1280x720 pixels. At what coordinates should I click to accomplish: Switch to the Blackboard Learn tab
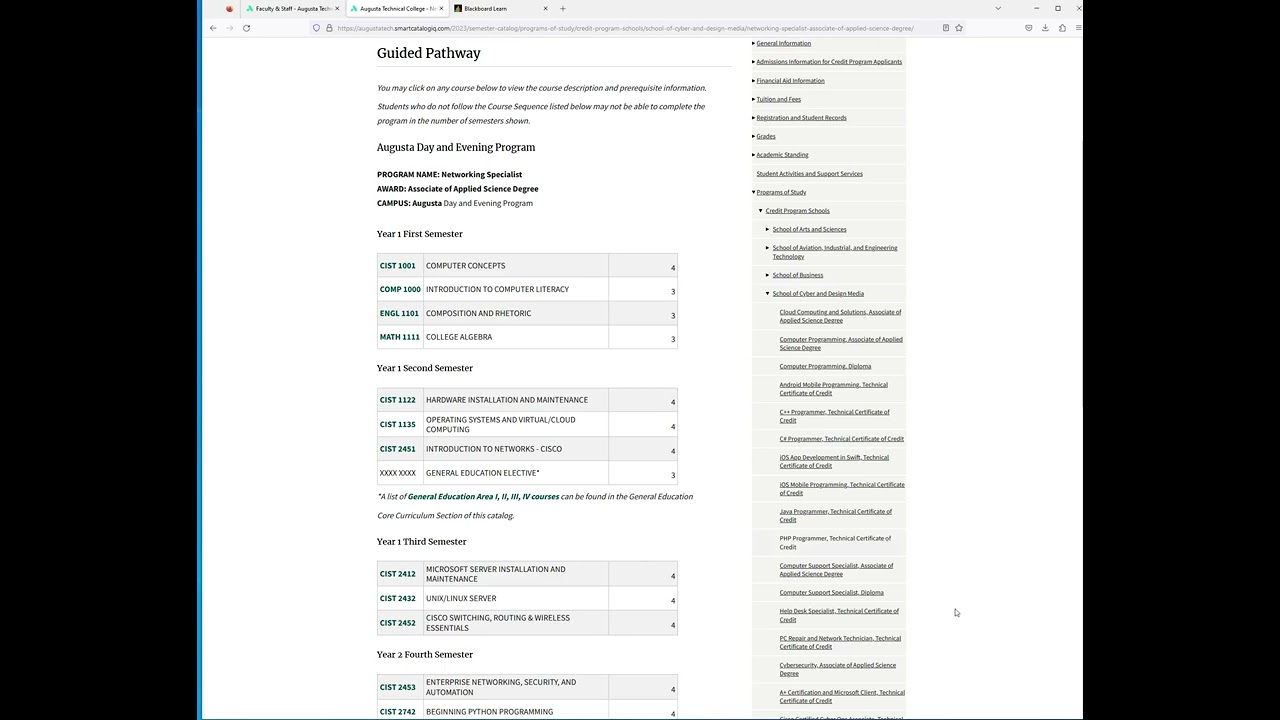[490, 9]
